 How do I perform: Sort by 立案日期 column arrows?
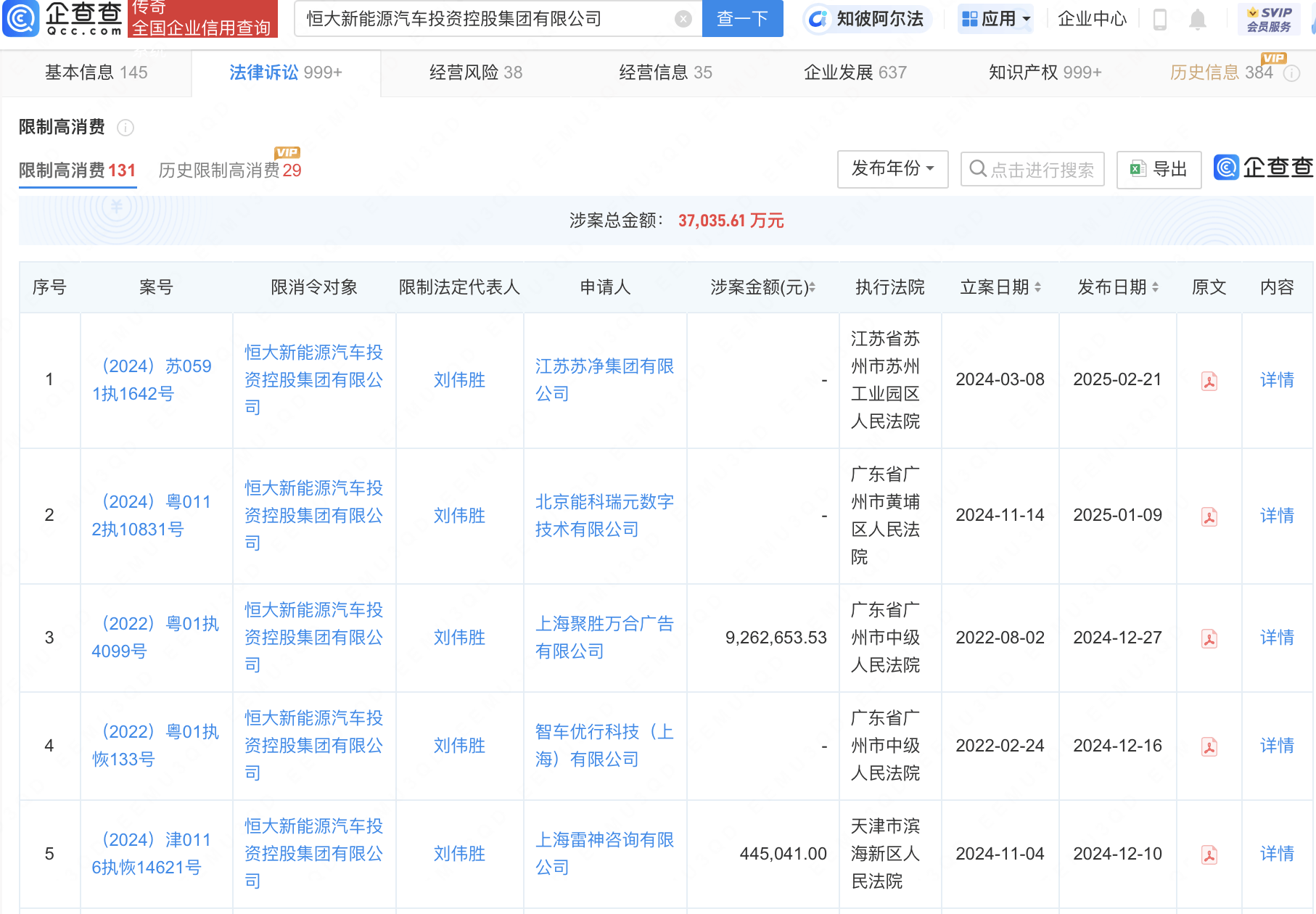[1037, 287]
